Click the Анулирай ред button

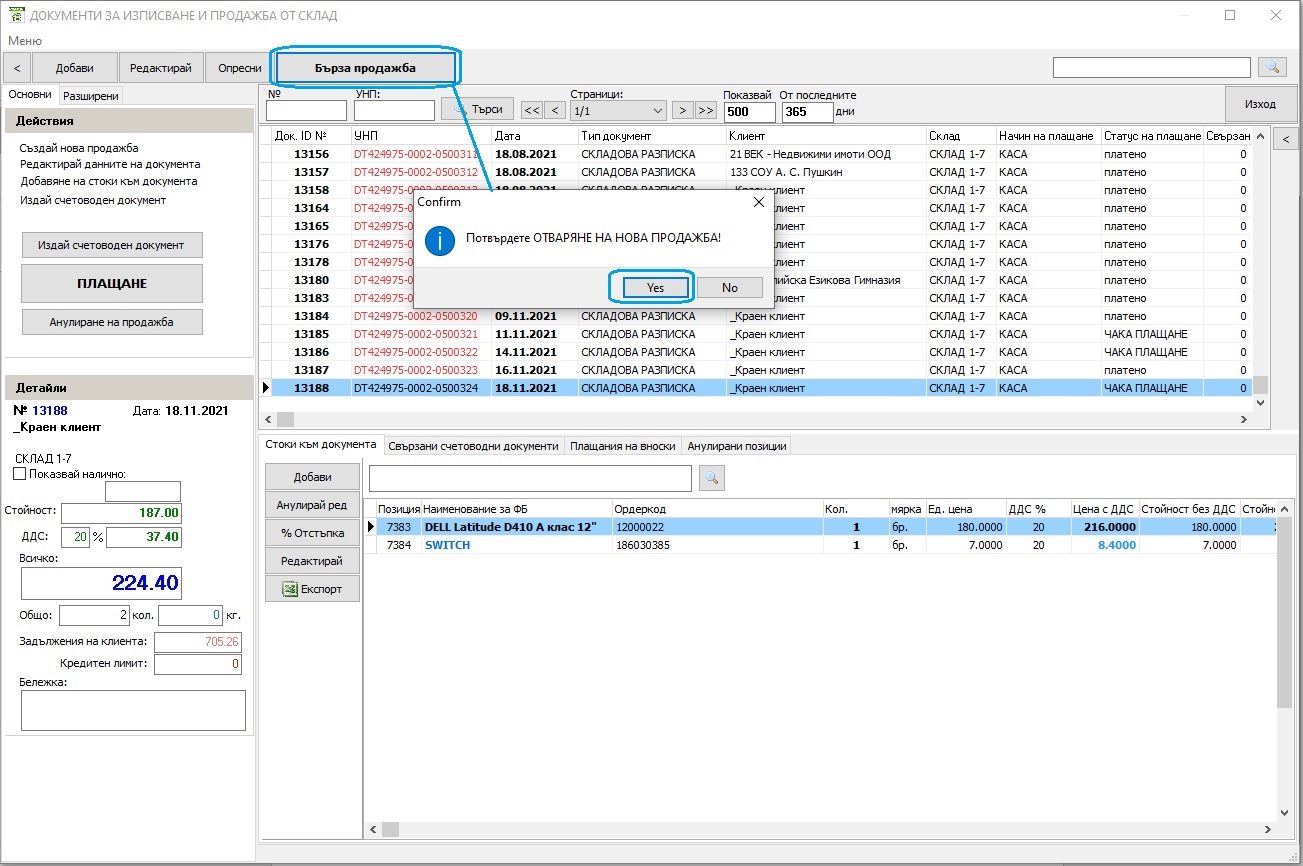(x=312, y=505)
